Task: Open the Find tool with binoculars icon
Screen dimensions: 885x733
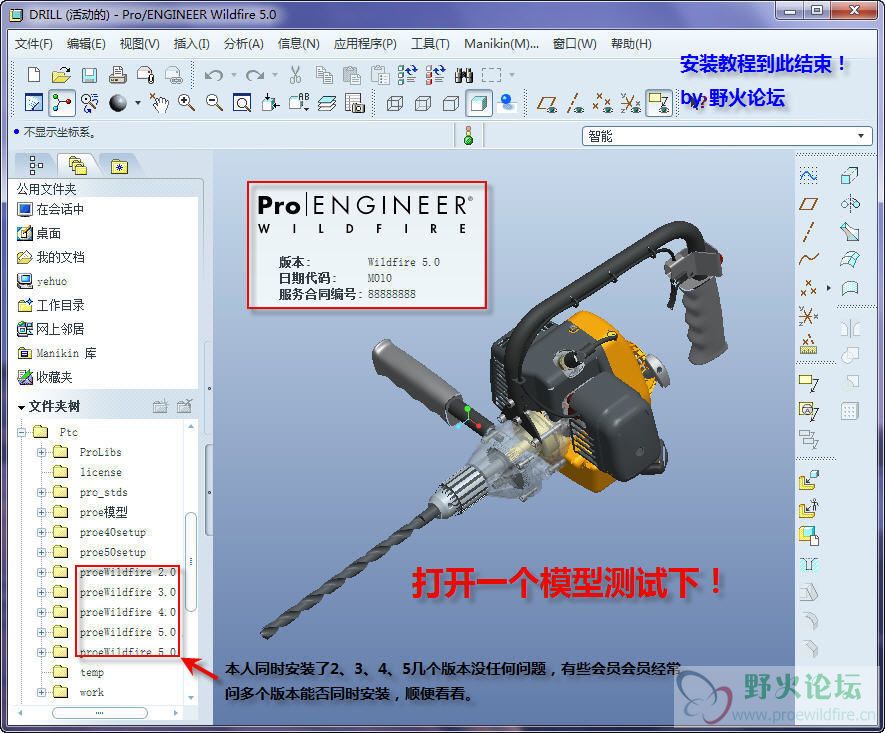Action: [x=463, y=74]
